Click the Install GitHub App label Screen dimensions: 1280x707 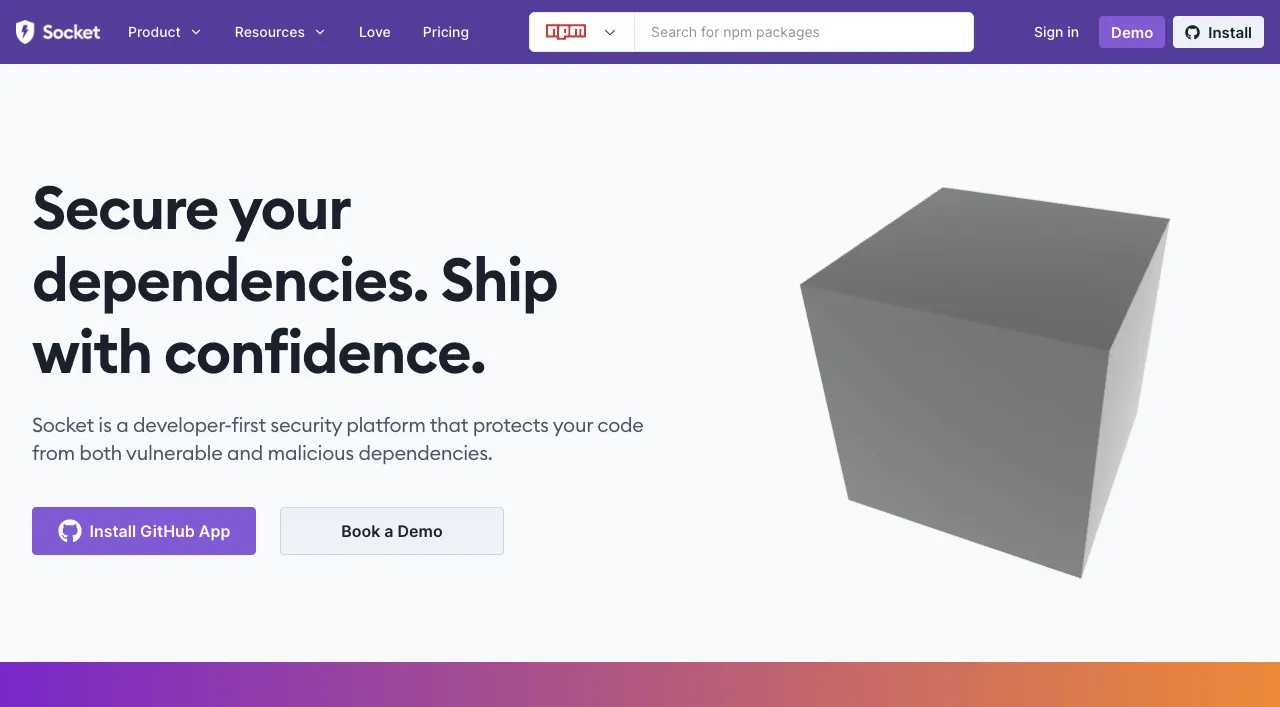pyautogui.click(x=160, y=531)
